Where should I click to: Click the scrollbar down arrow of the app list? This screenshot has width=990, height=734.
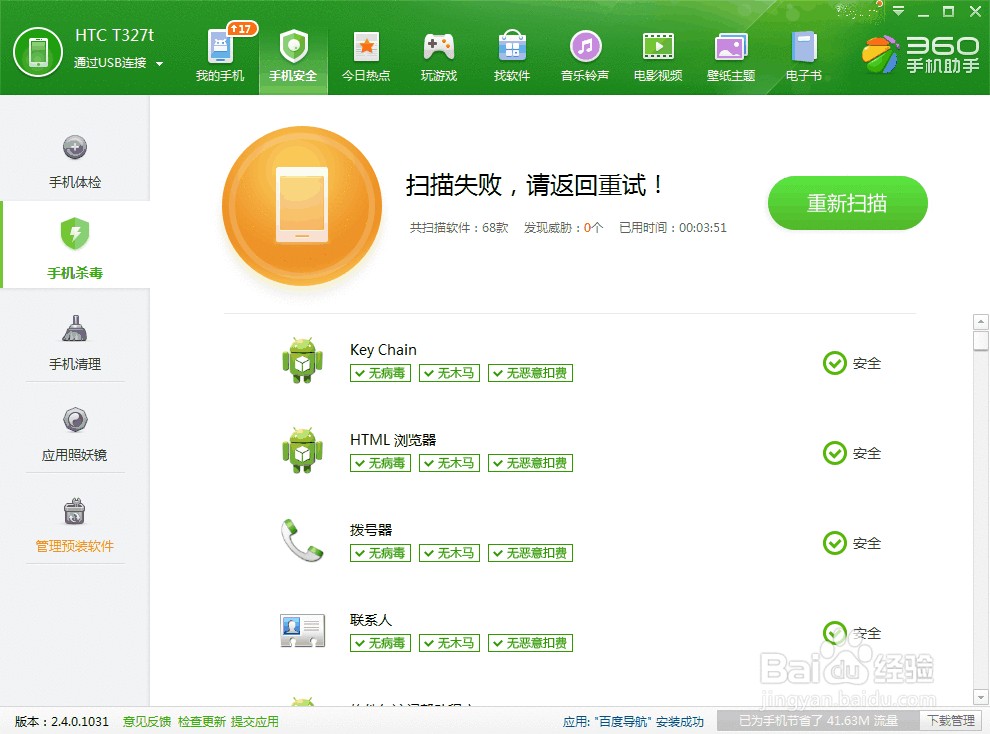[x=981, y=697]
